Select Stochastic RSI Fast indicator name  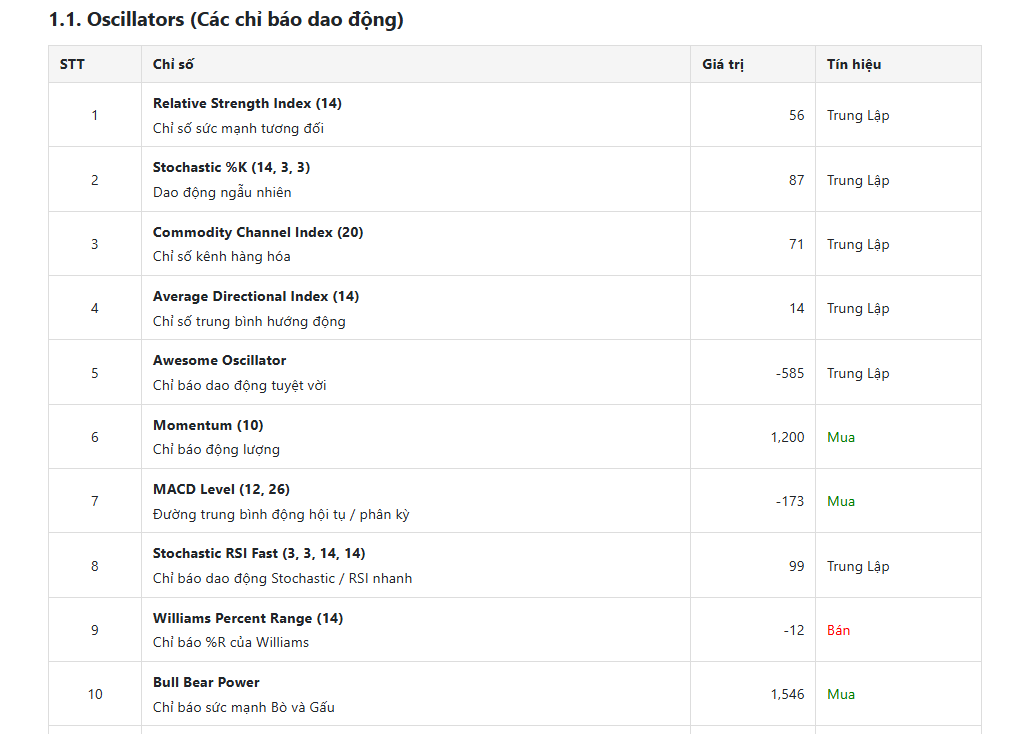point(259,553)
